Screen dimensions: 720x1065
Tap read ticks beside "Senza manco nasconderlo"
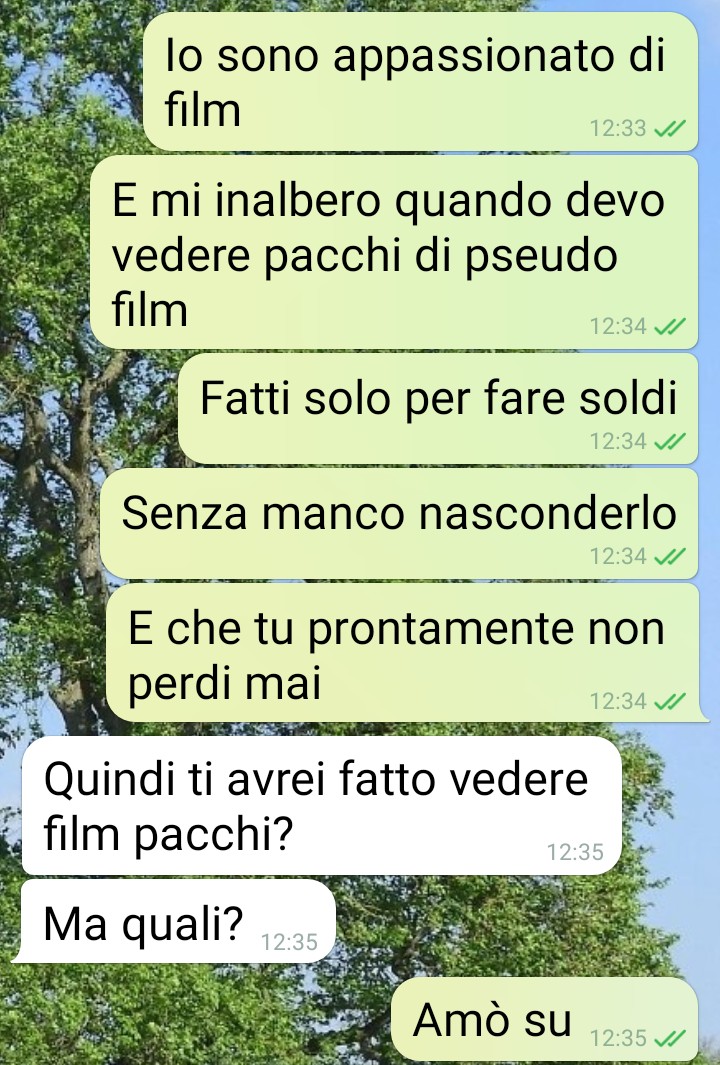coord(670,556)
